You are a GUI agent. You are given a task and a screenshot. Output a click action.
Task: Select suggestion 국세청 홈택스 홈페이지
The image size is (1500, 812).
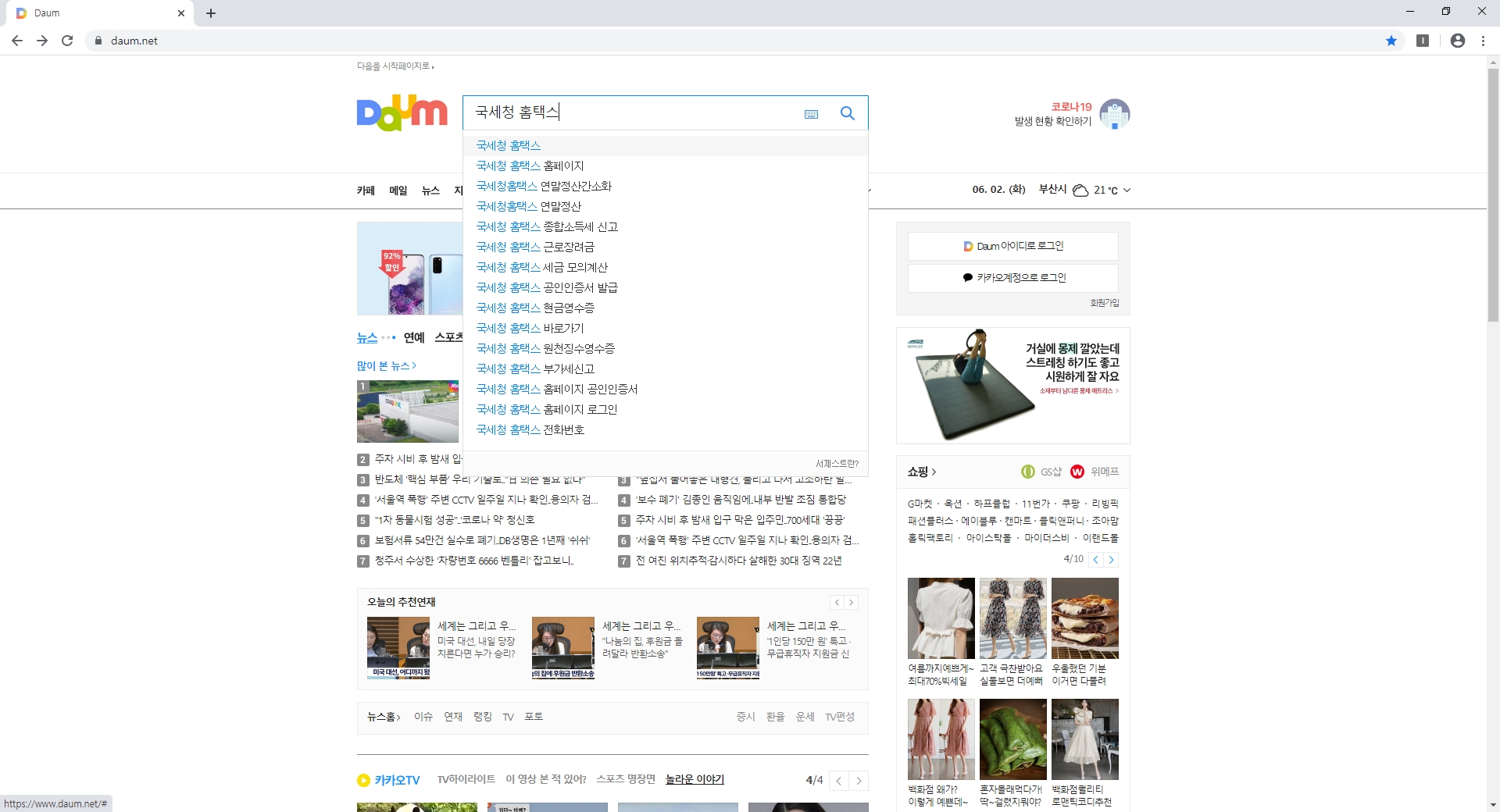(665, 166)
